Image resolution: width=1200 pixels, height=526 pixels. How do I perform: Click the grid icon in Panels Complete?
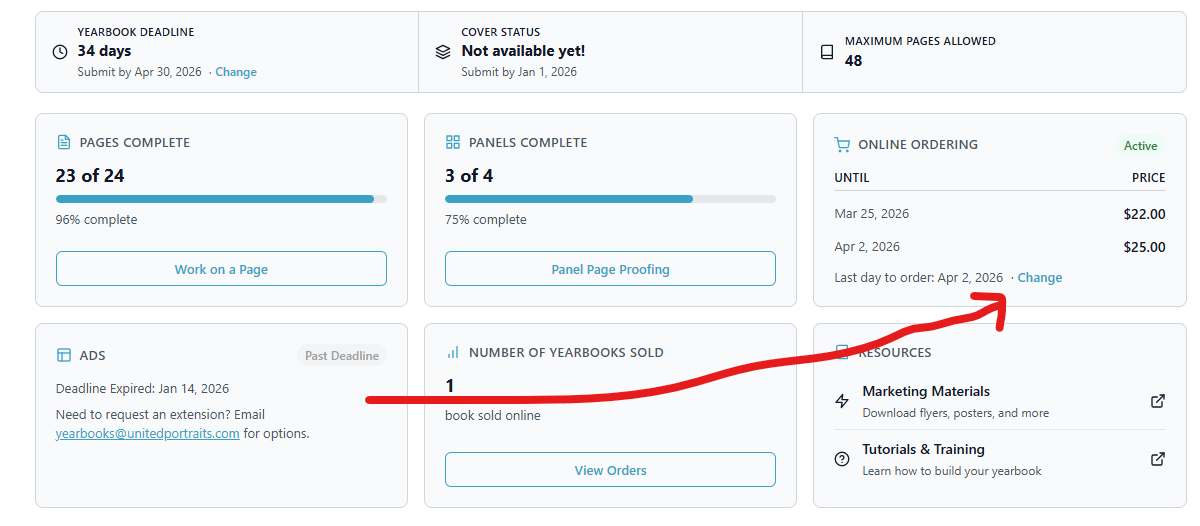(x=453, y=142)
